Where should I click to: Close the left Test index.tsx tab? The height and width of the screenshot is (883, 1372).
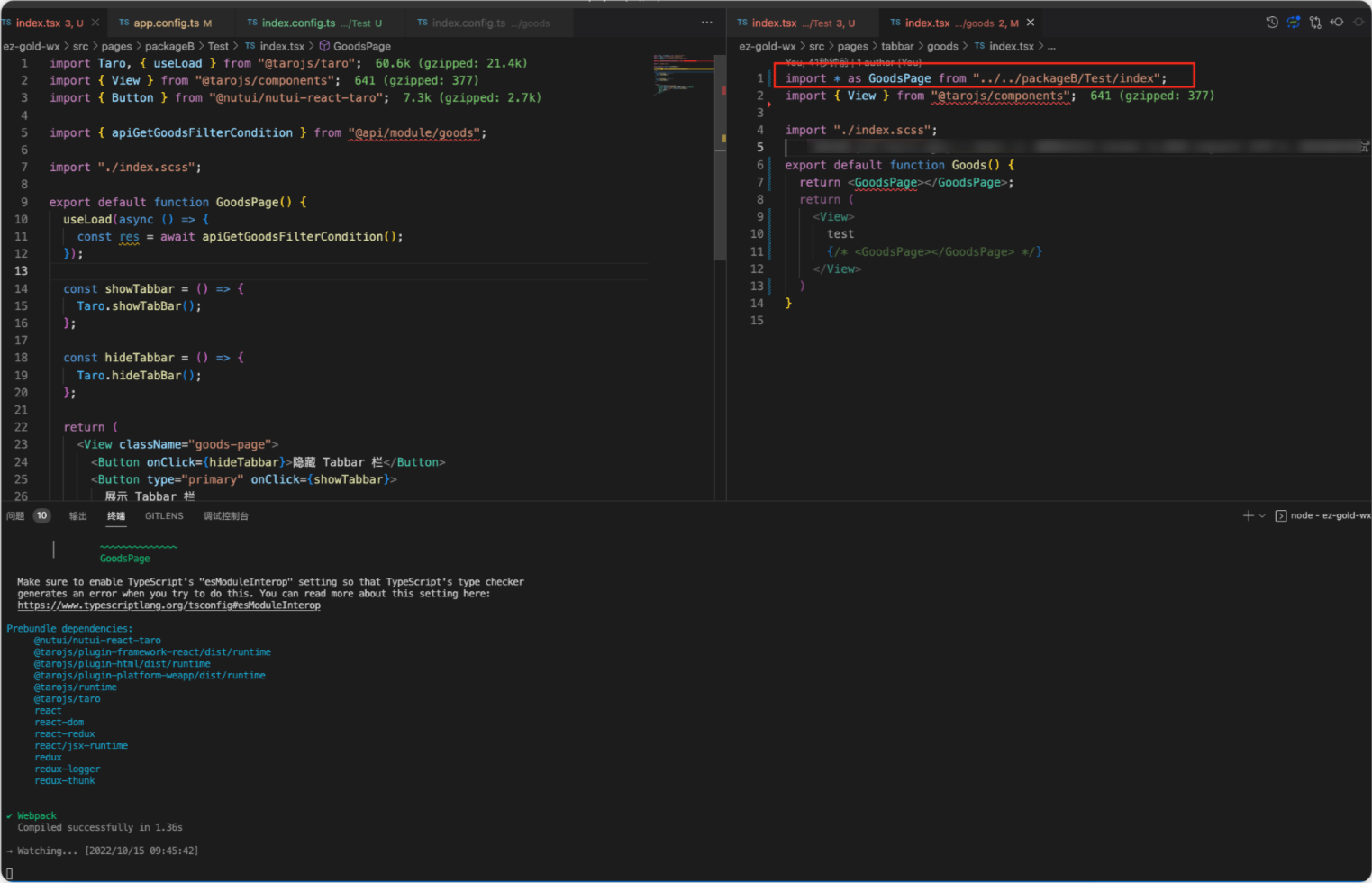click(x=95, y=23)
